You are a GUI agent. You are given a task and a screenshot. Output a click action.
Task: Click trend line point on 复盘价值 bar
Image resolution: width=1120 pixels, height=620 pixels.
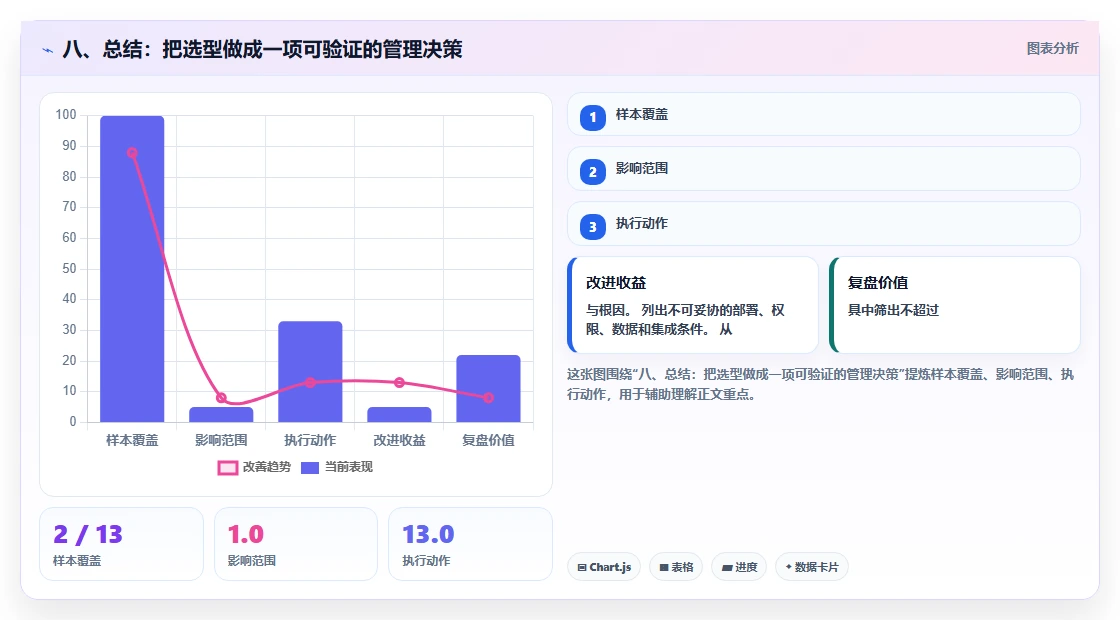(x=488, y=398)
